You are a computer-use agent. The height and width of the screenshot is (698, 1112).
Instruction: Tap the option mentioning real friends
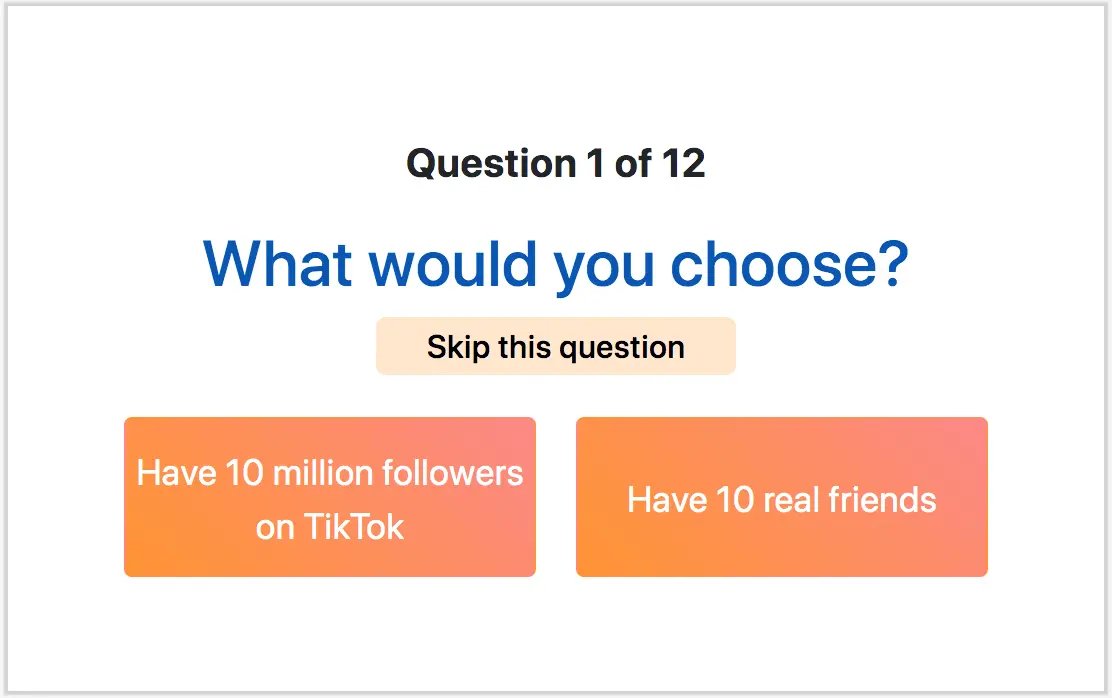pos(781,497)
